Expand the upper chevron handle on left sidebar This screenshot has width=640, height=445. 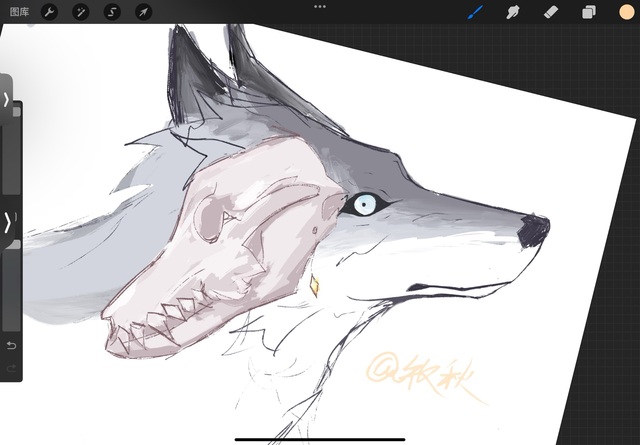click(6, 99)
